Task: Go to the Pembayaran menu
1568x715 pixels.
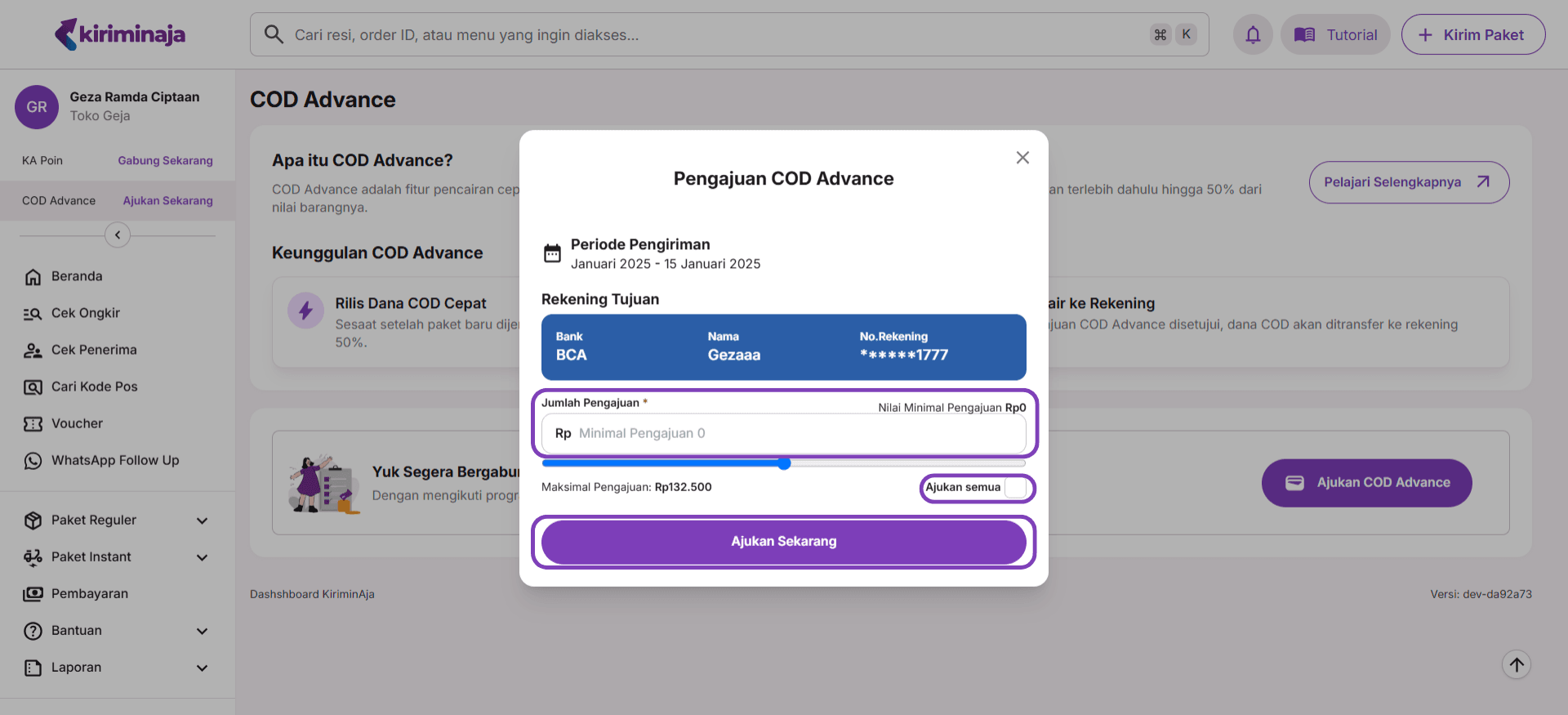Action: (x=90, y=593)
